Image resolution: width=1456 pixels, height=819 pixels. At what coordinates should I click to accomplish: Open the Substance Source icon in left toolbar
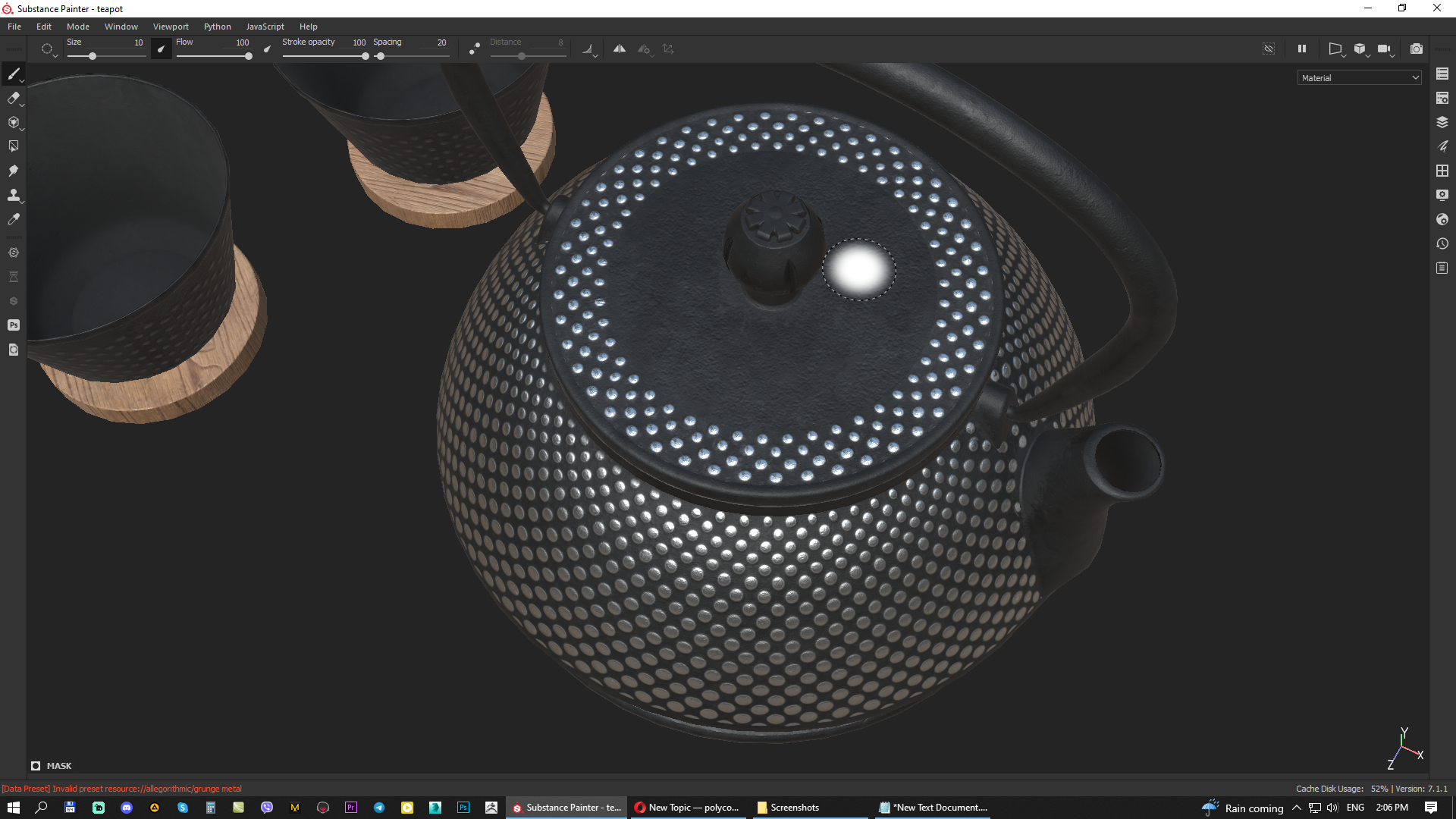point(13,253)
